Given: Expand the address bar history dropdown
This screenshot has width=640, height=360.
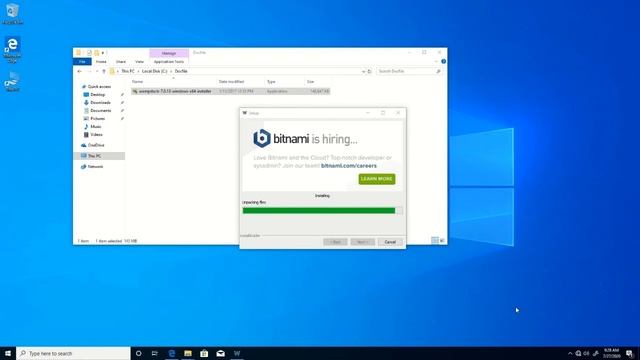Looking at the screenshot, I should tap(363, 71).
